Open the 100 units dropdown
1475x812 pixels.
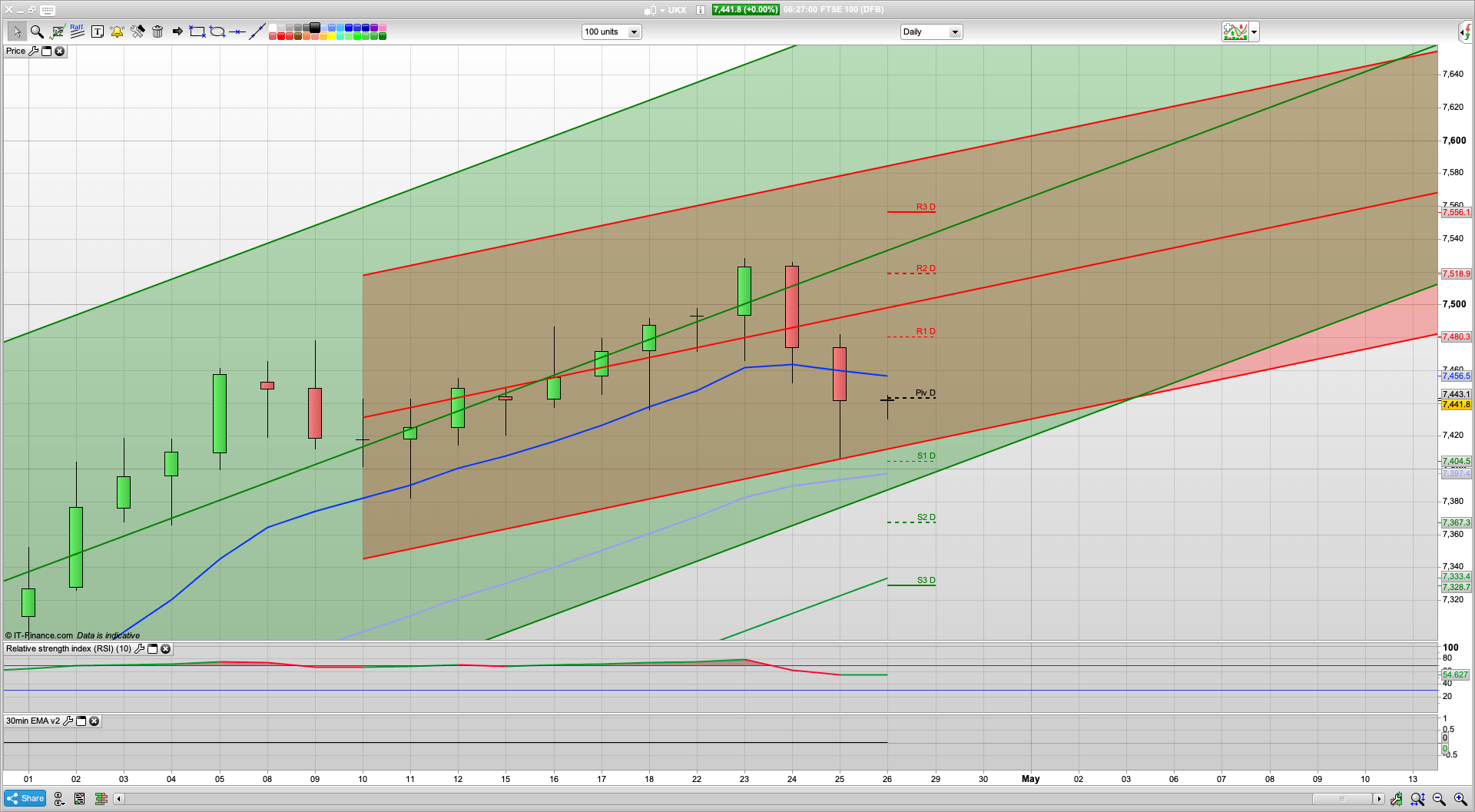pyautogui.click(x=612, y=31)
